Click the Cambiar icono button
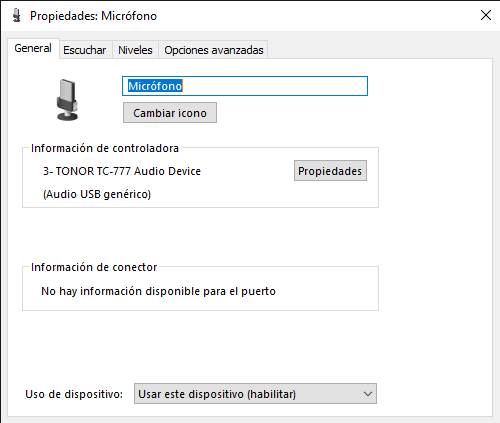Image resolution: width=500 pixels, height=423 pixels. [170, 113]
